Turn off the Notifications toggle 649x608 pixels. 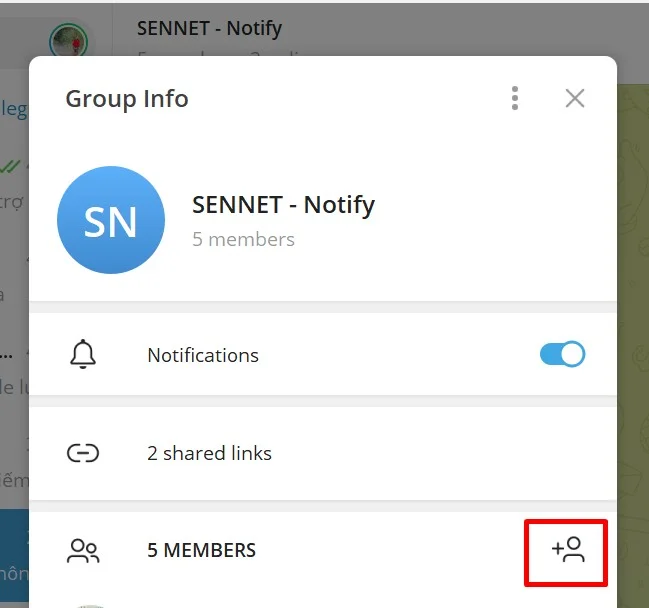[x=562, y=354]
